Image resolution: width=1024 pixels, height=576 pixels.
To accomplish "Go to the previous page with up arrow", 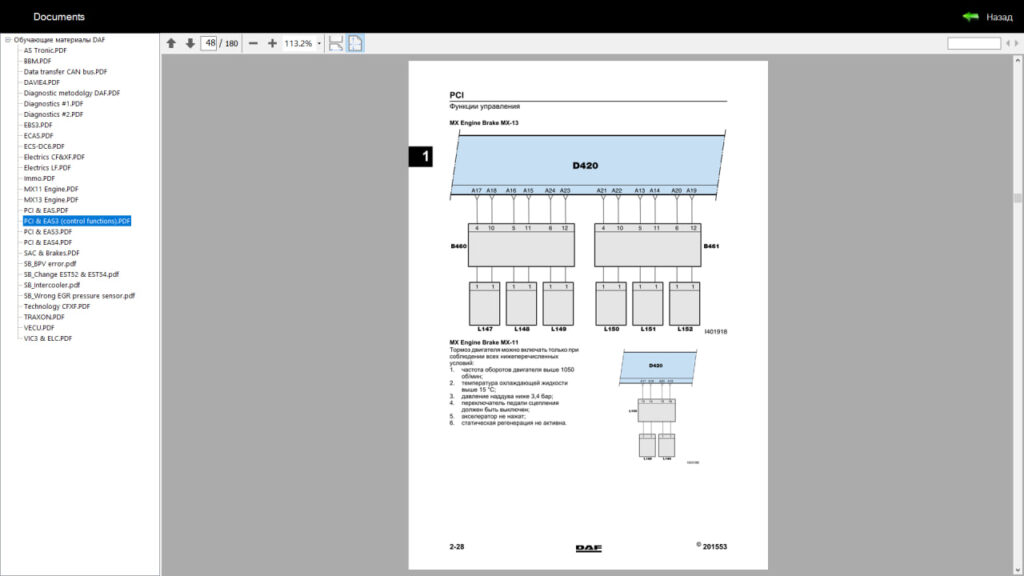I will [x=171, y=43].
